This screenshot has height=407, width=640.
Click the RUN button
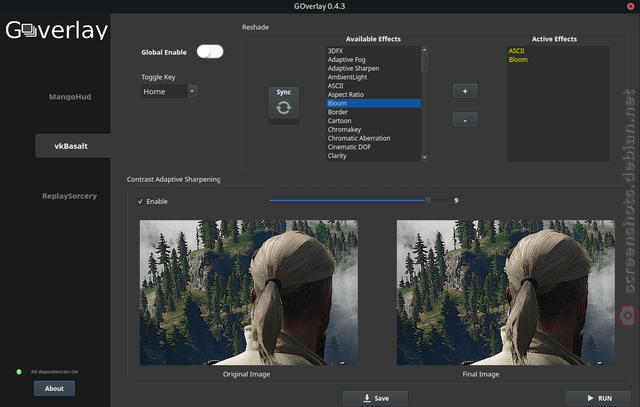click(x=598, y=398)
